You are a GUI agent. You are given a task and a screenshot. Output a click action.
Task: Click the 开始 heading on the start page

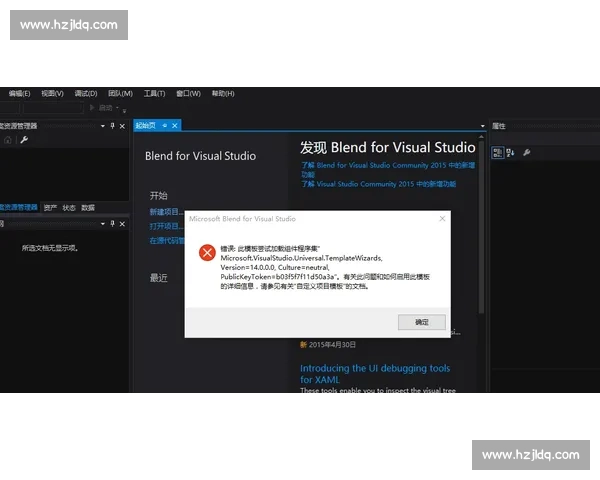pyautogui.click(x=158, y=196)
